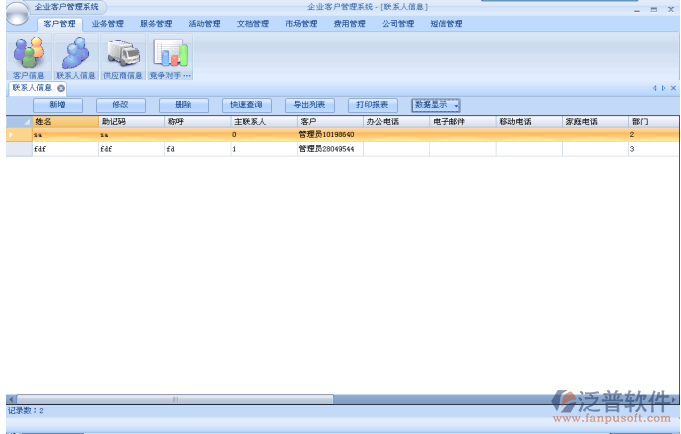This screenshot has height=434, width=681.
Task: Sort by the 姓名 column header
Action: tap(65, 121)
